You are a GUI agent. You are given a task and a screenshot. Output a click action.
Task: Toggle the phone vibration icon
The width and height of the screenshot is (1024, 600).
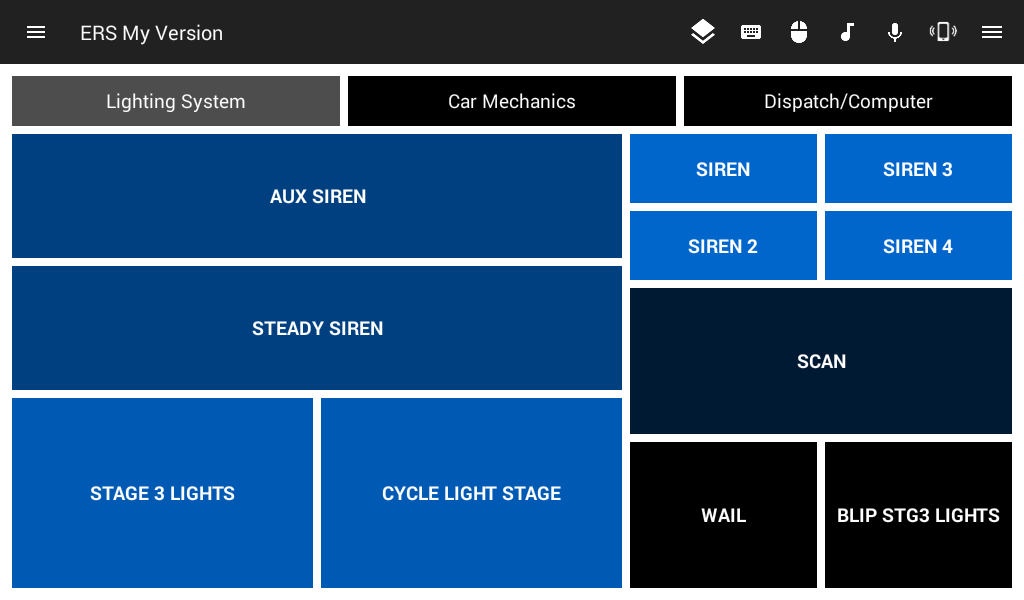[943, 32]
